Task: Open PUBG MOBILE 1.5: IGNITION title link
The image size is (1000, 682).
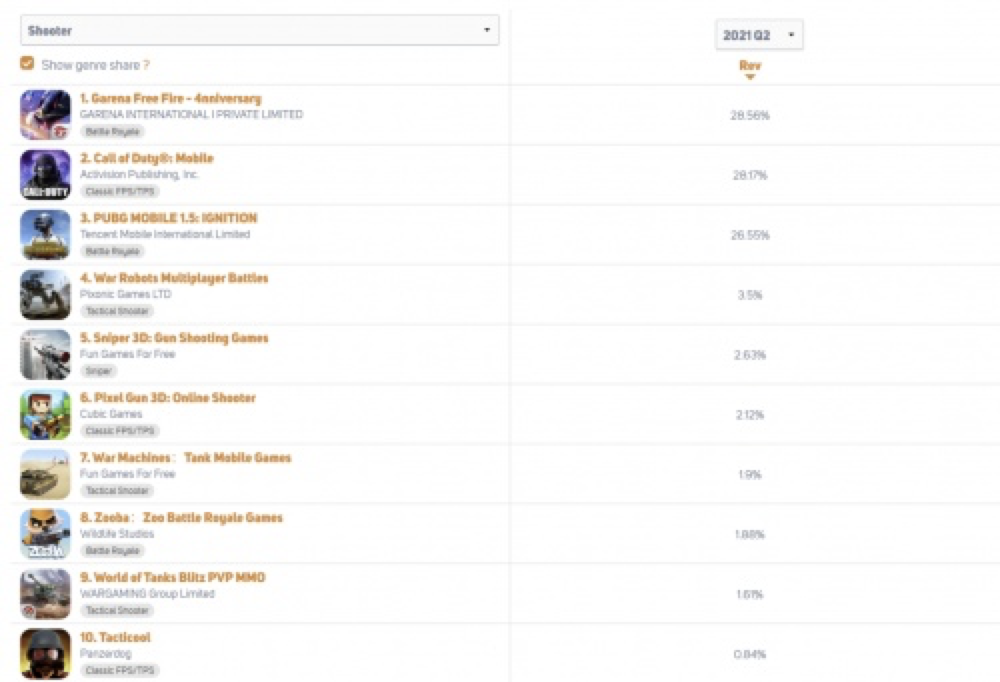Action: [168, 218]
